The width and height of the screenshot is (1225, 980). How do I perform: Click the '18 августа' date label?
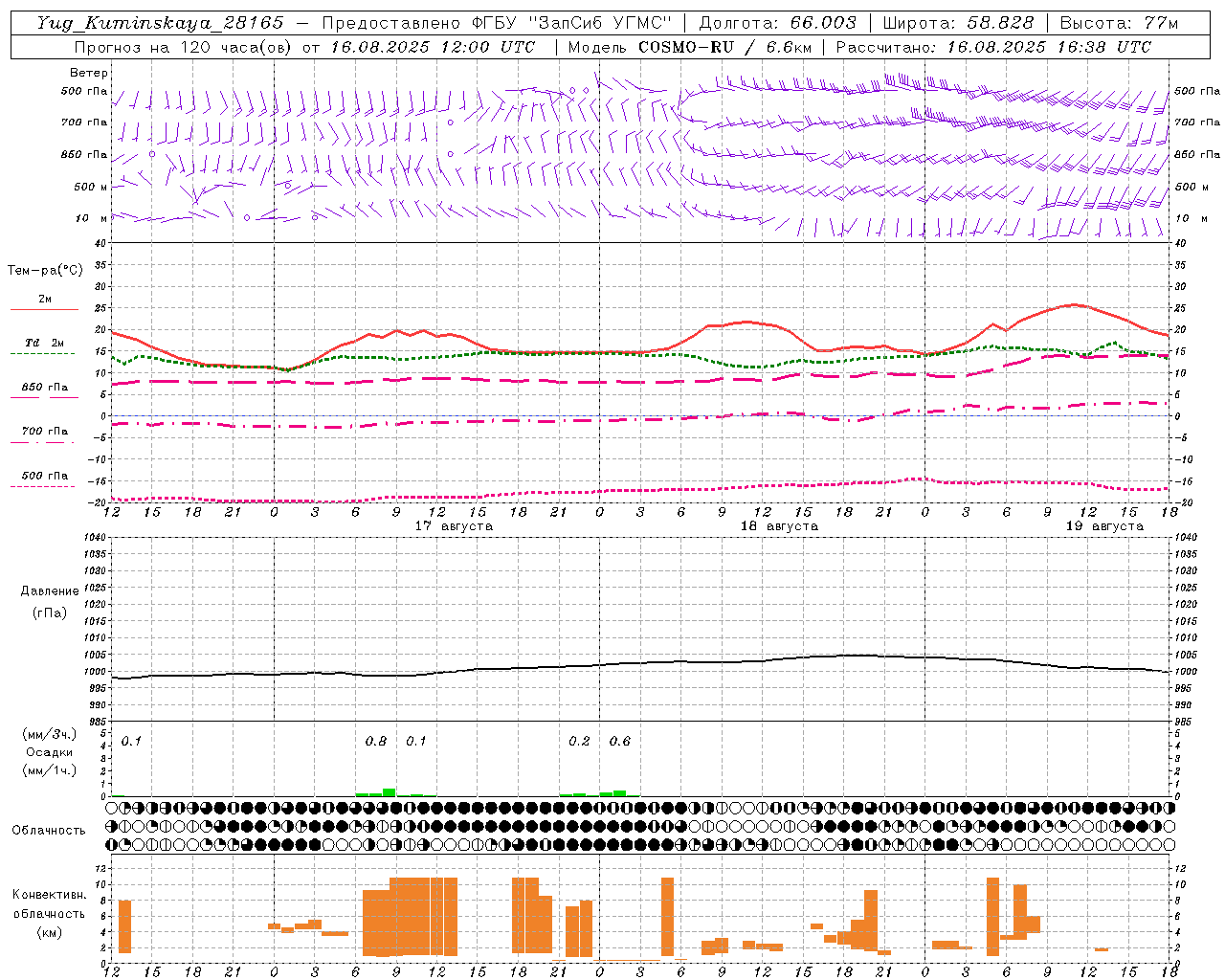(779, 526)
